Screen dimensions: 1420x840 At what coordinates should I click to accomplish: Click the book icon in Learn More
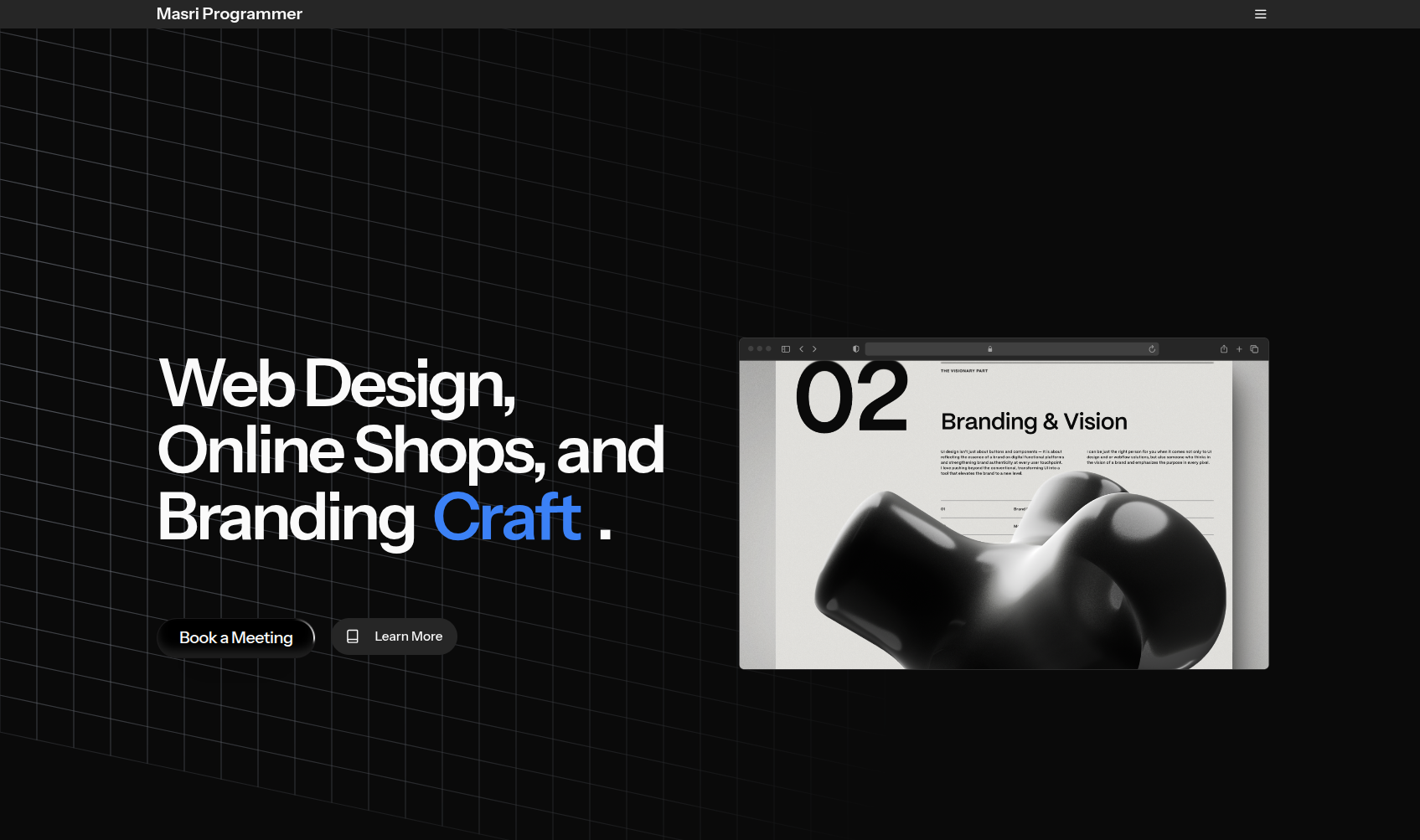click(353, 636)
